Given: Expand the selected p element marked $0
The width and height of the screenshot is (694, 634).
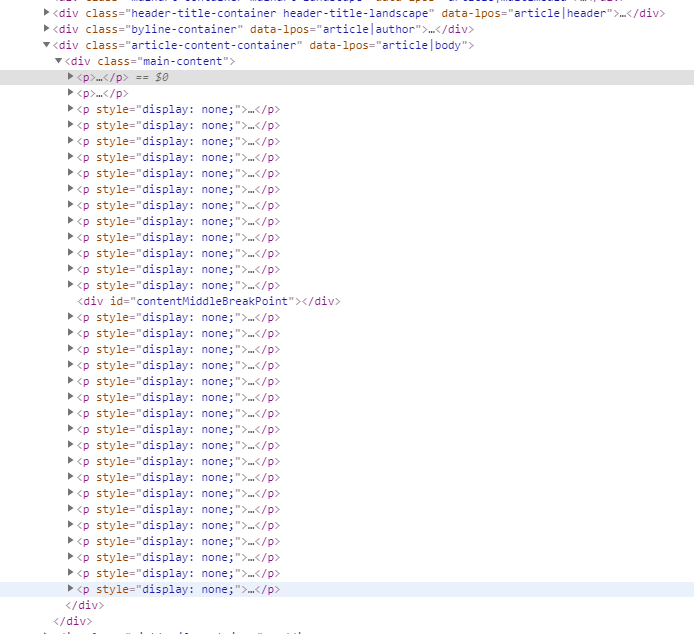Looking at the screenshot, I should click(71, 77).
